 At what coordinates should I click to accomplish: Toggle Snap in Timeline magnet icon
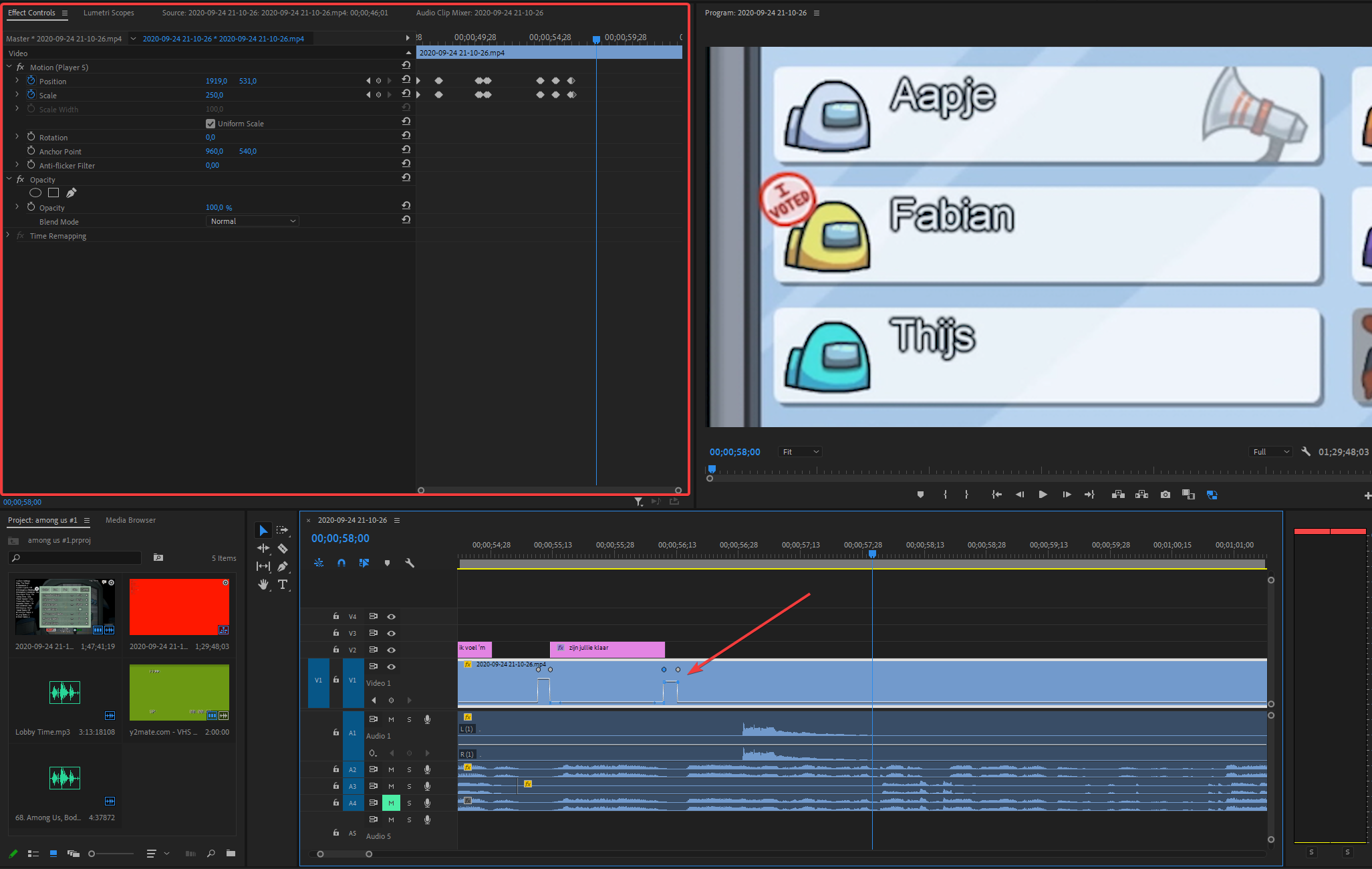coord(341,563)
